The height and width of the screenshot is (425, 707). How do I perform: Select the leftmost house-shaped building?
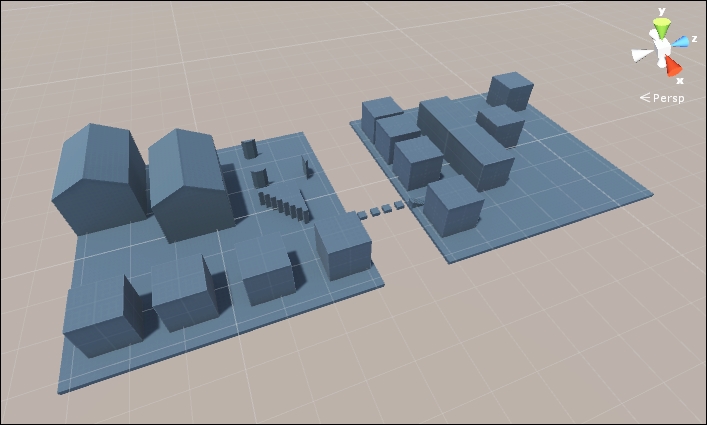pyautogui.click(x=99, y=179)
